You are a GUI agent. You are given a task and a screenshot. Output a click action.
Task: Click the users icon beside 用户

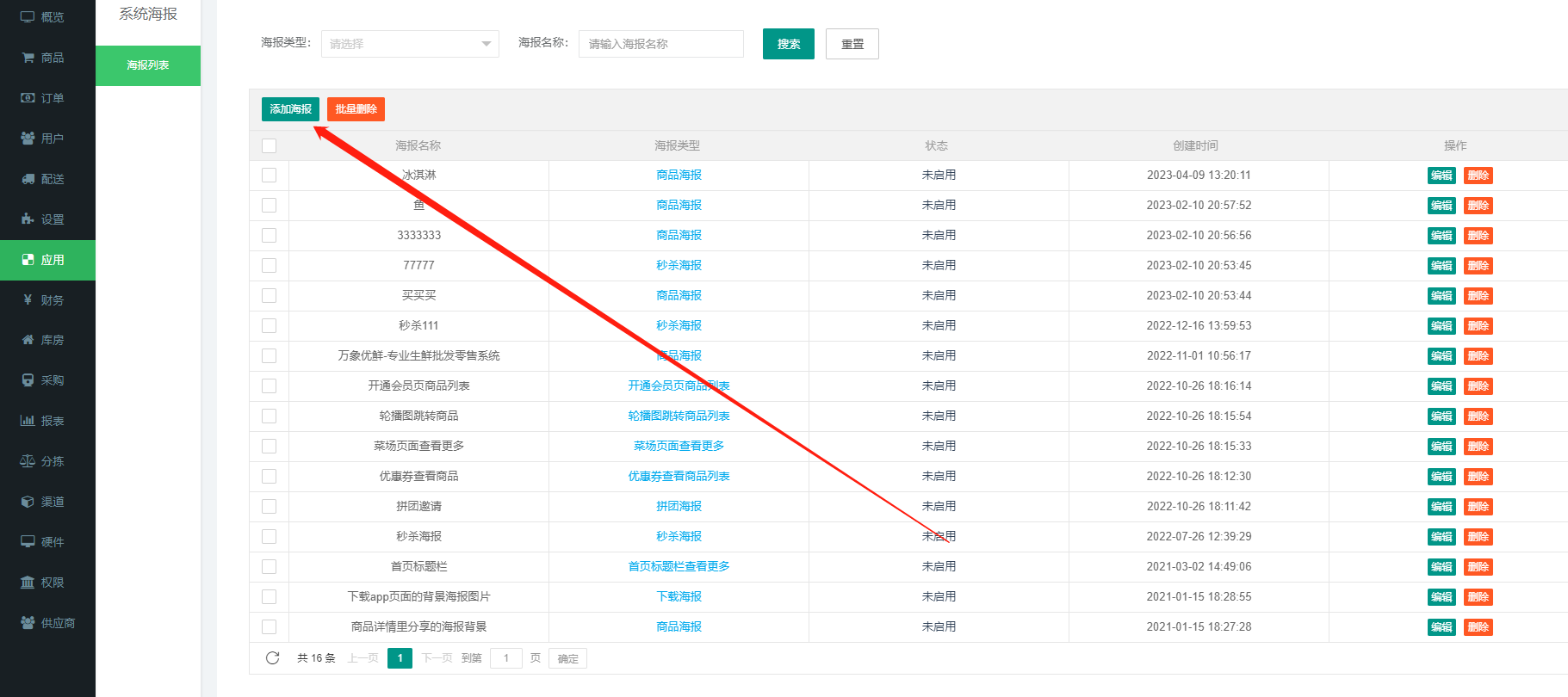pos(28,139)
